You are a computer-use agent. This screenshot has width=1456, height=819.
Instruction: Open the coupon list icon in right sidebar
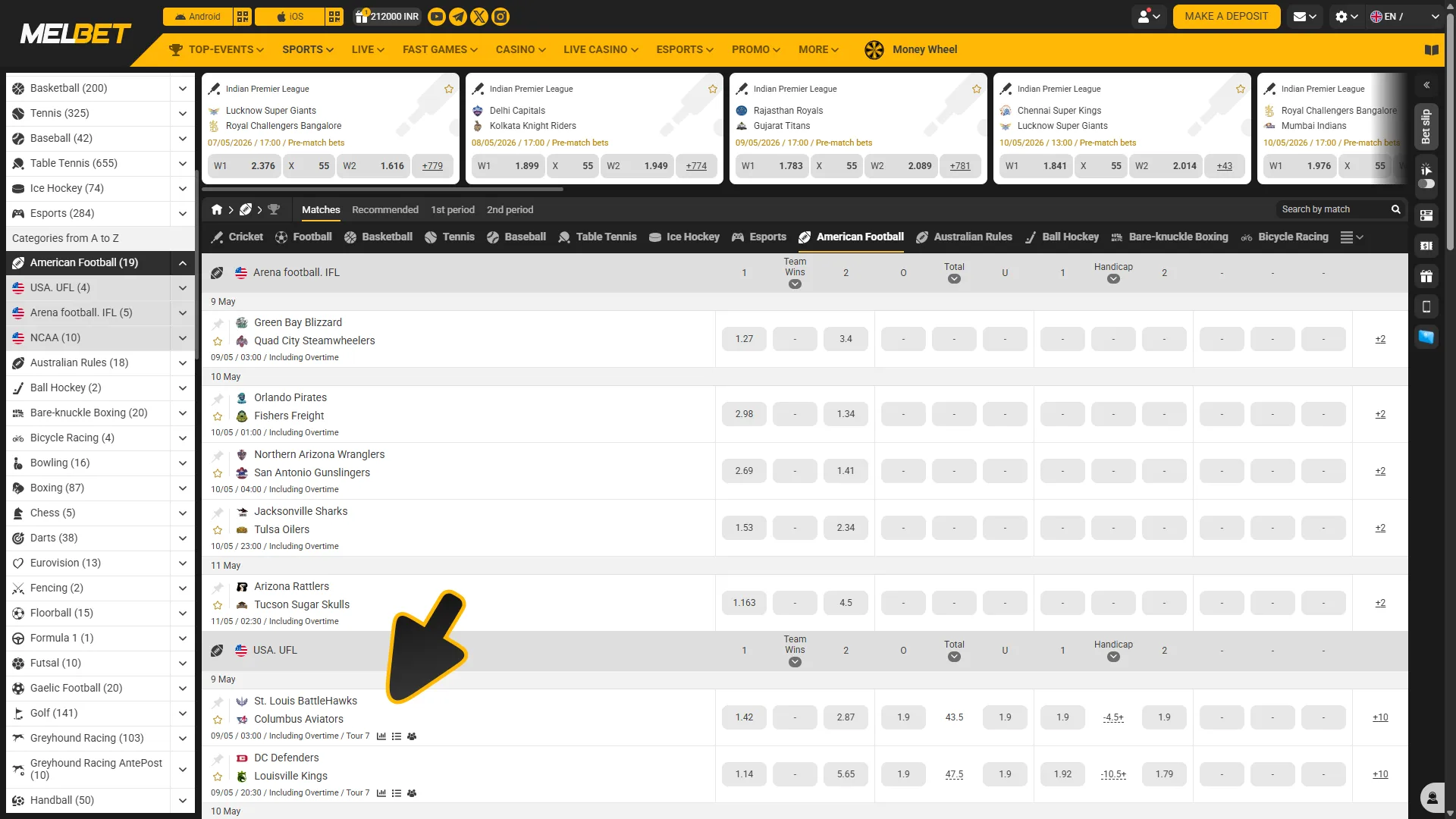[1426, 215]
